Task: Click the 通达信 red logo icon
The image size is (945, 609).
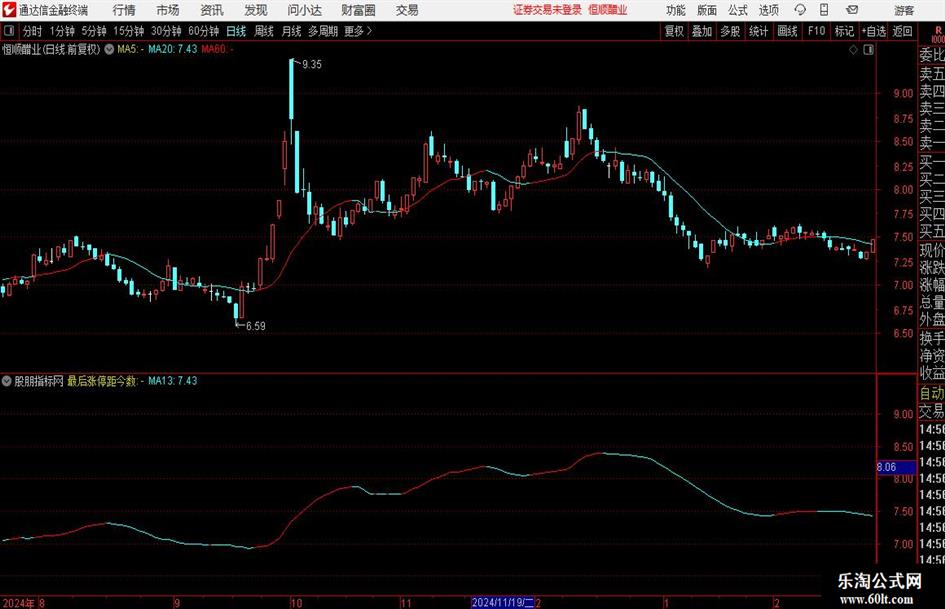Action: (x=9, y=10)
